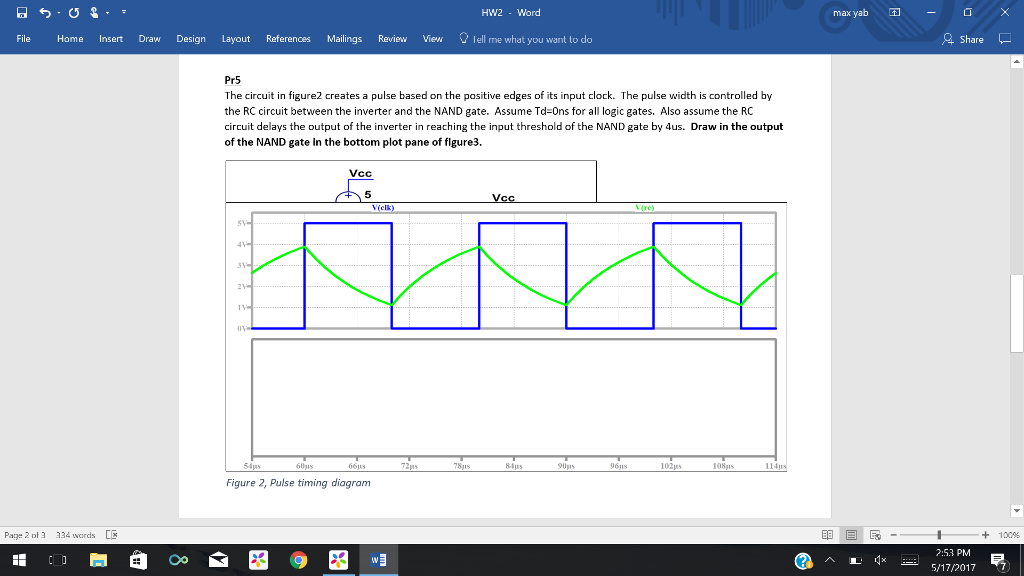Open the Mailings ribbon tab

coord(344,38)
